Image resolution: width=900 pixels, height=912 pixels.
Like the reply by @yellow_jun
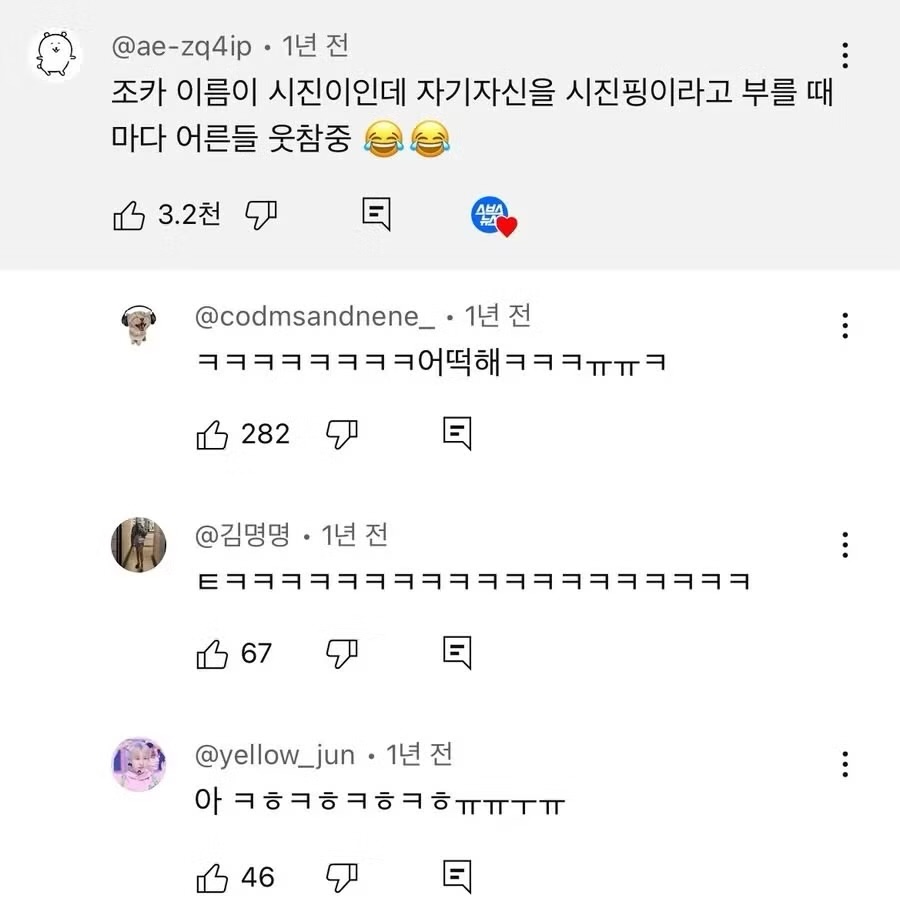[213, 878]
